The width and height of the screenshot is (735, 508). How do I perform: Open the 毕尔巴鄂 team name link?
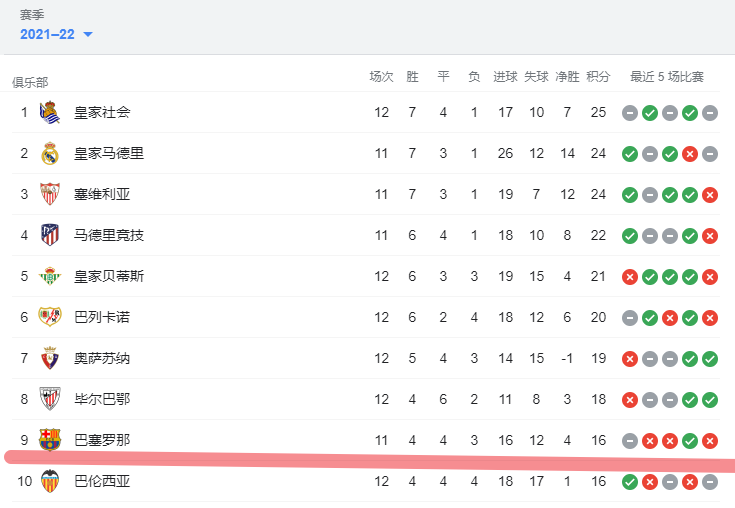coord(102,399)
